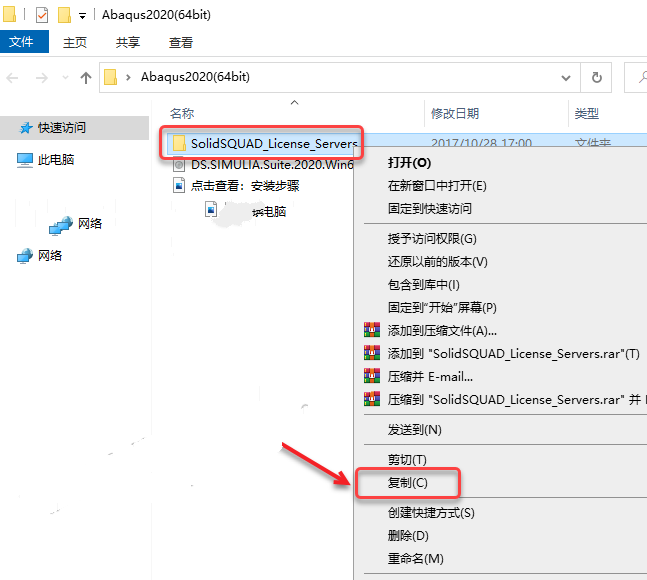The height and width of the screenshot is (580, 647).
Task: Expand the address bar breadcrumb chevron
Action: coord(128,77)
